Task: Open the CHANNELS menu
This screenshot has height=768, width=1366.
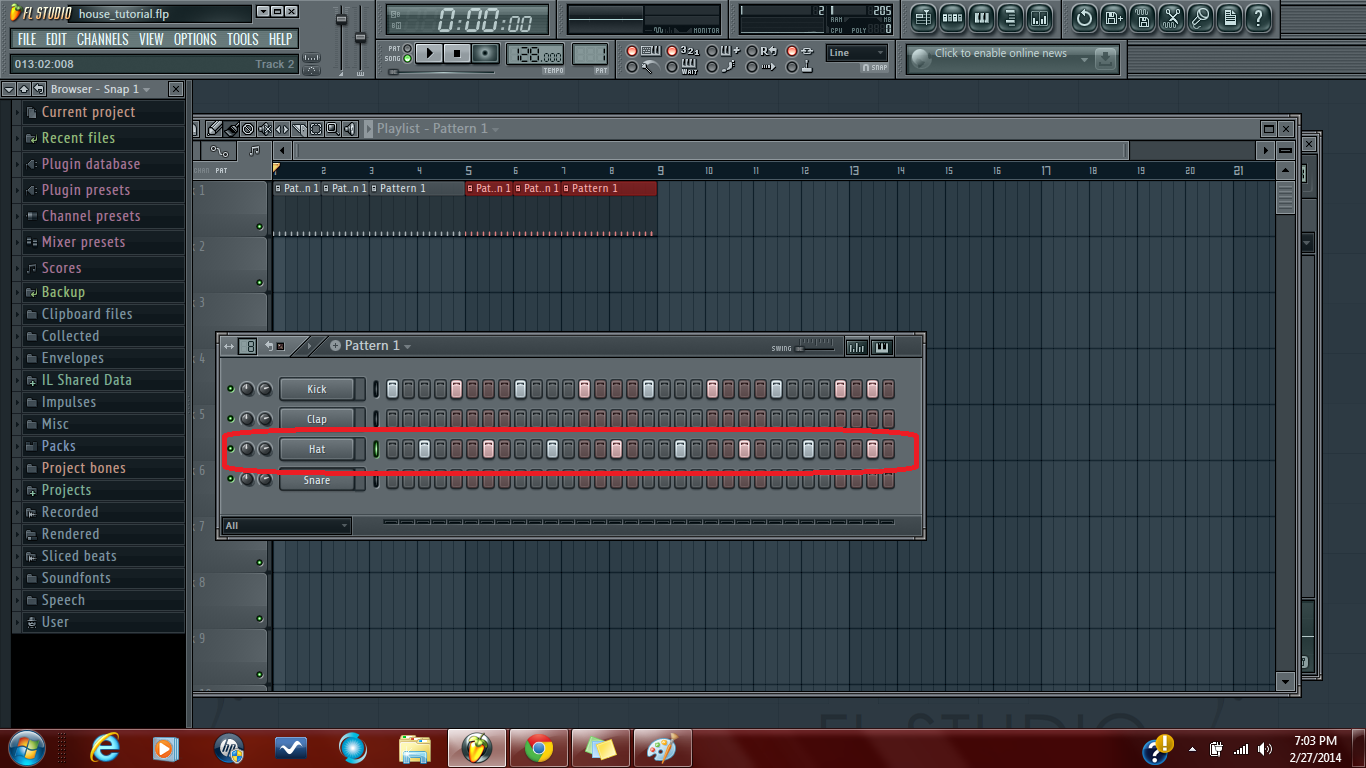Action: pyautogui.click(x=103, y=39)
